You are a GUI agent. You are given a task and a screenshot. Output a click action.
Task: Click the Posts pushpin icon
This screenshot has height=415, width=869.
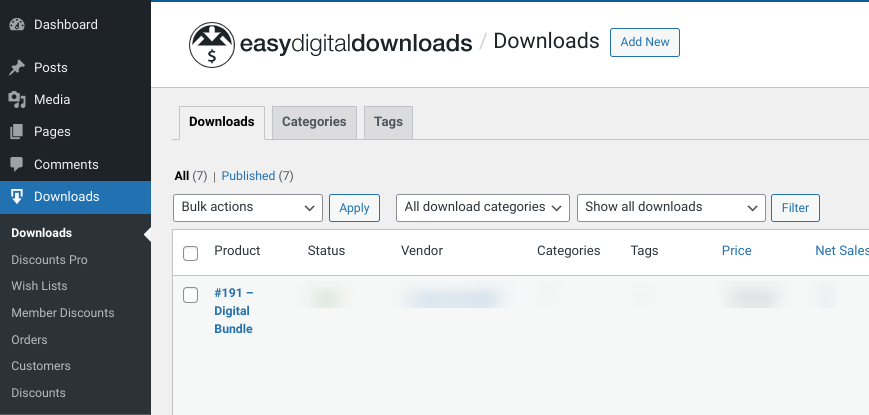17,68
